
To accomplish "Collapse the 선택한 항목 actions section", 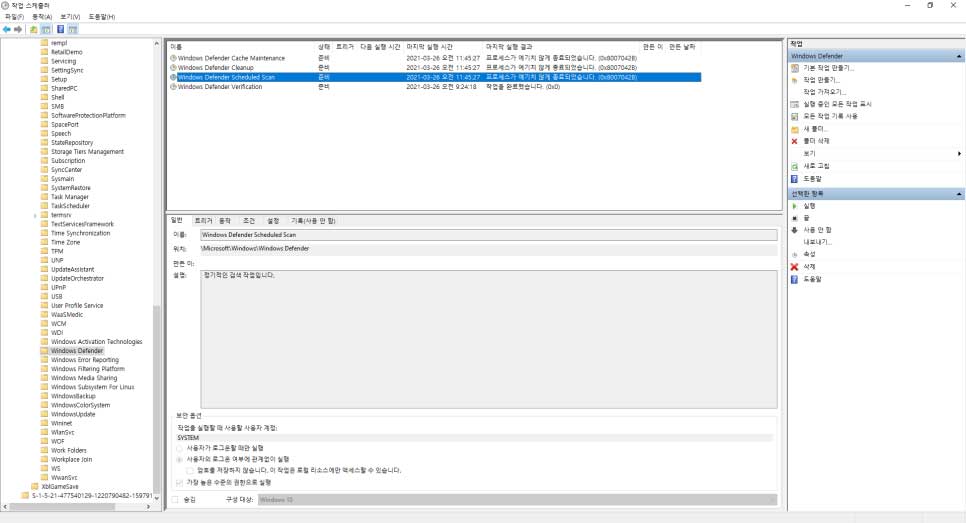I will tap(959, 194).
